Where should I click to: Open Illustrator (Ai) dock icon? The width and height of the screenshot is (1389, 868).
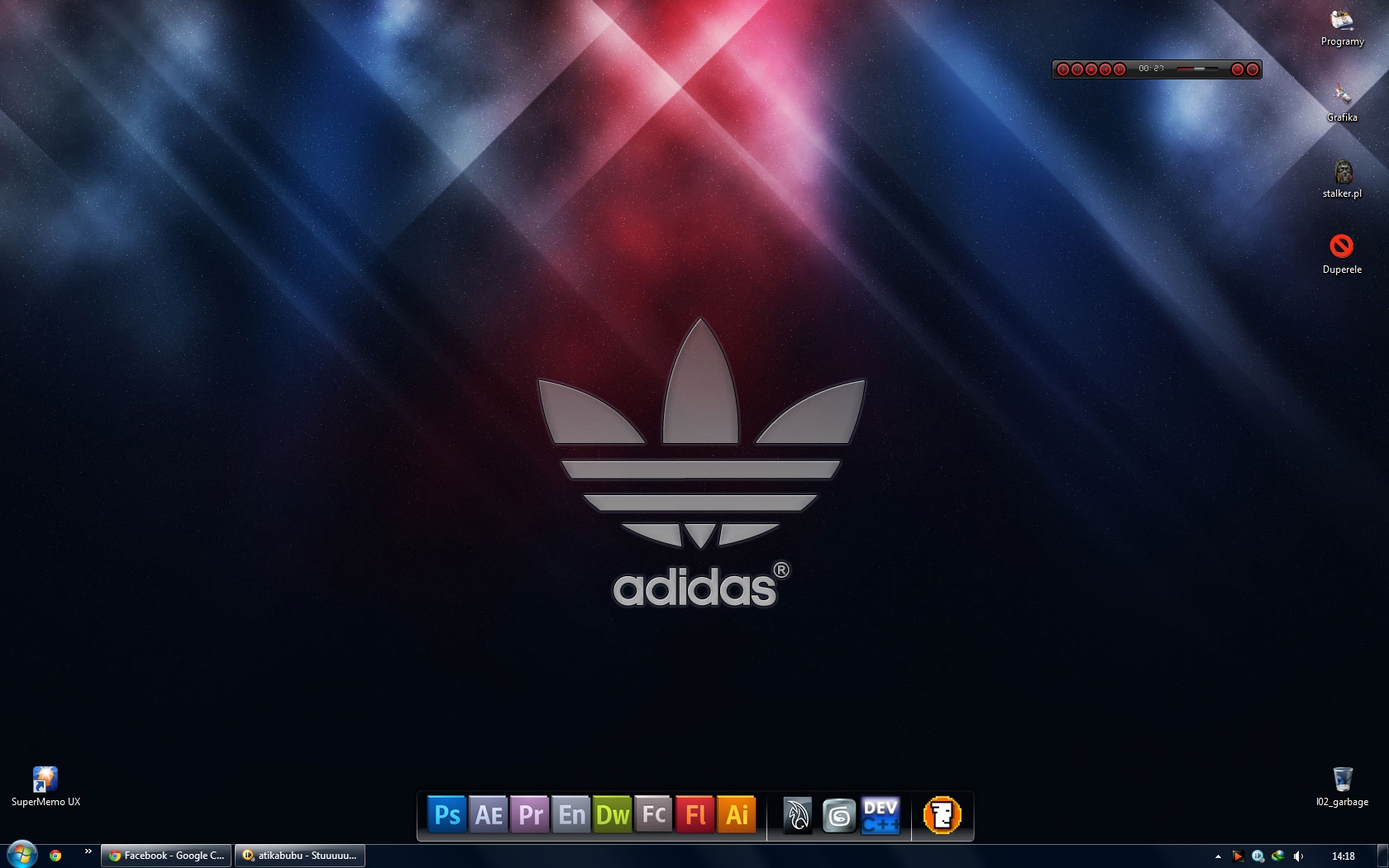click(x=737, y=815)
